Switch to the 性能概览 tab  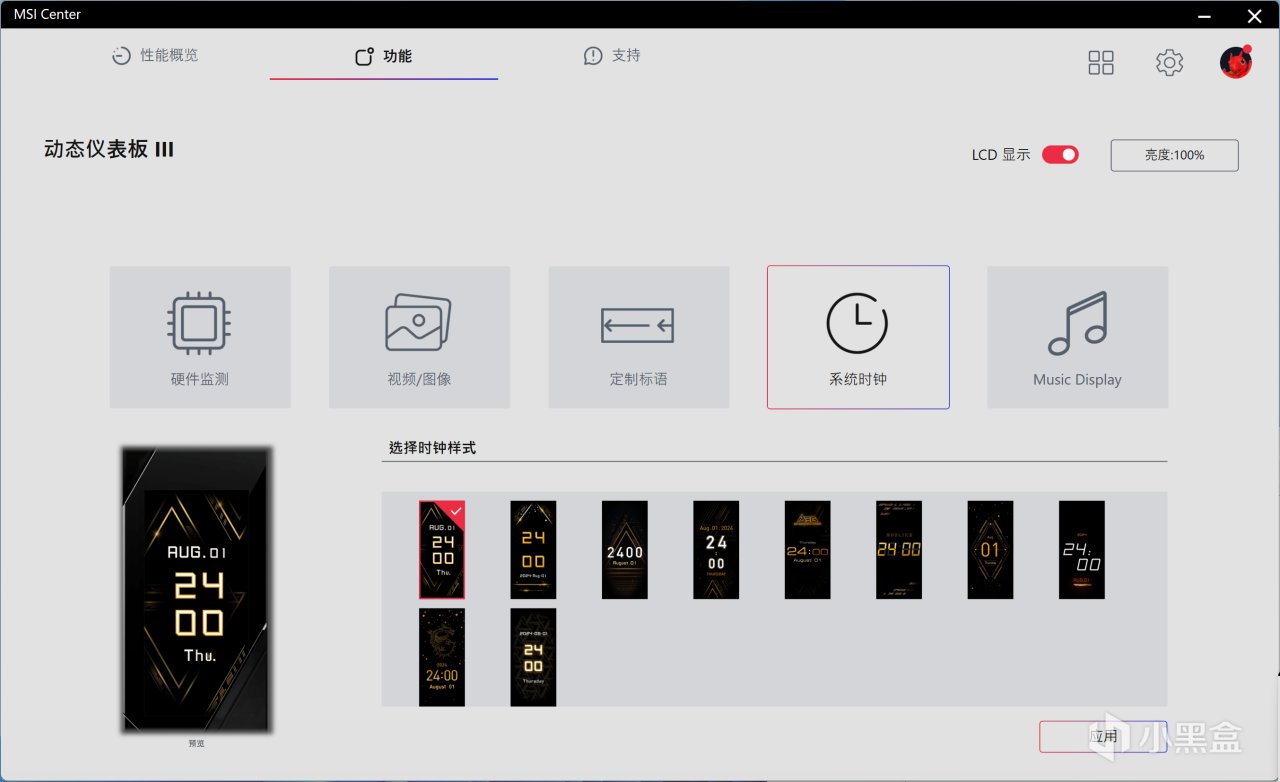(155, 56)
